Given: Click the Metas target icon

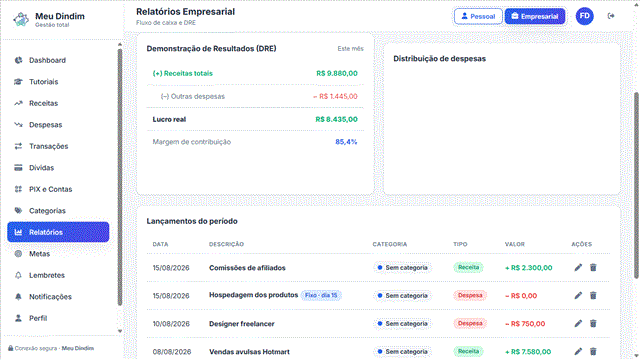Looking at the screenshot, I should [x=18, y=253].
